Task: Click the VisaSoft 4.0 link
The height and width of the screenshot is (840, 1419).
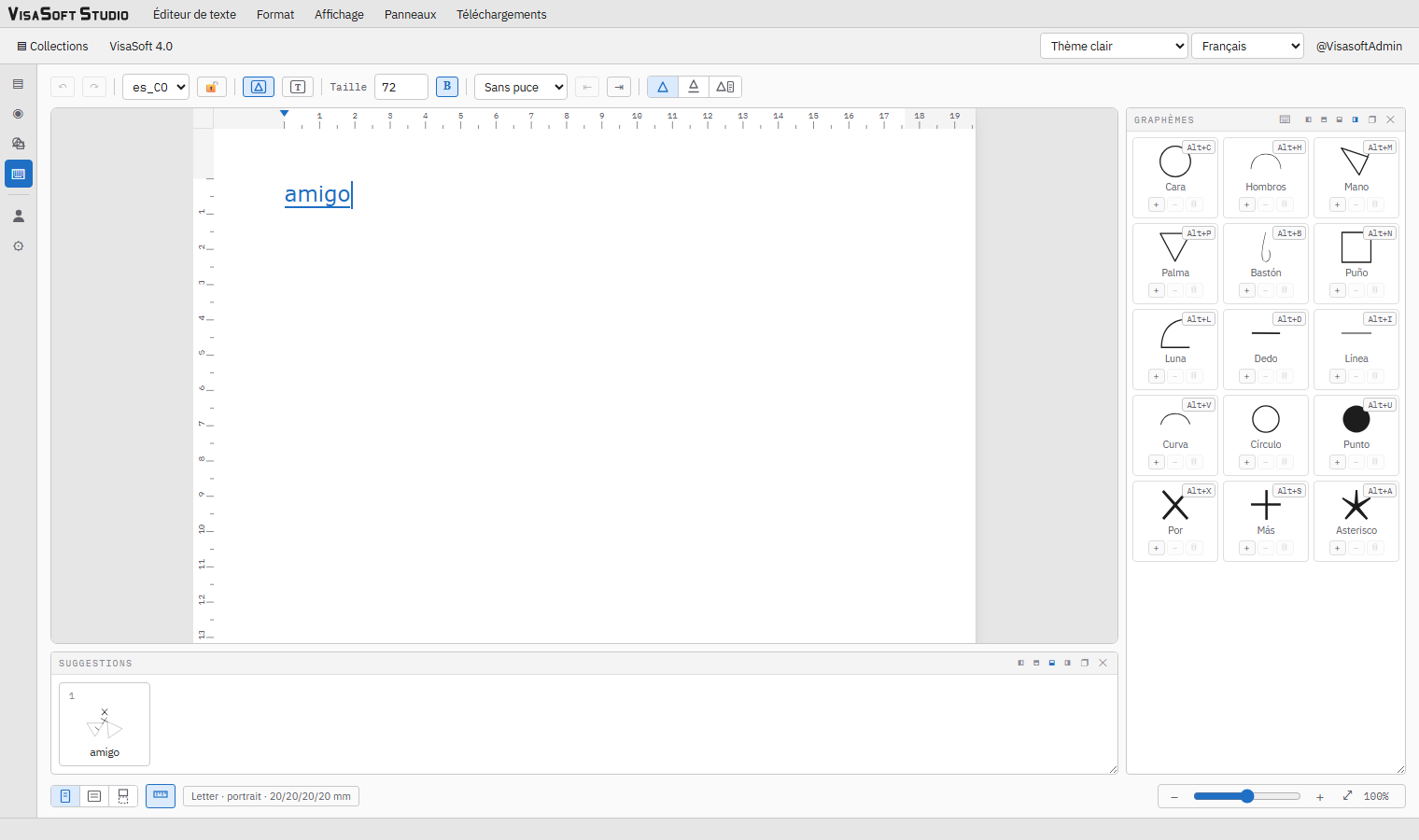Action: pos(141,46)
